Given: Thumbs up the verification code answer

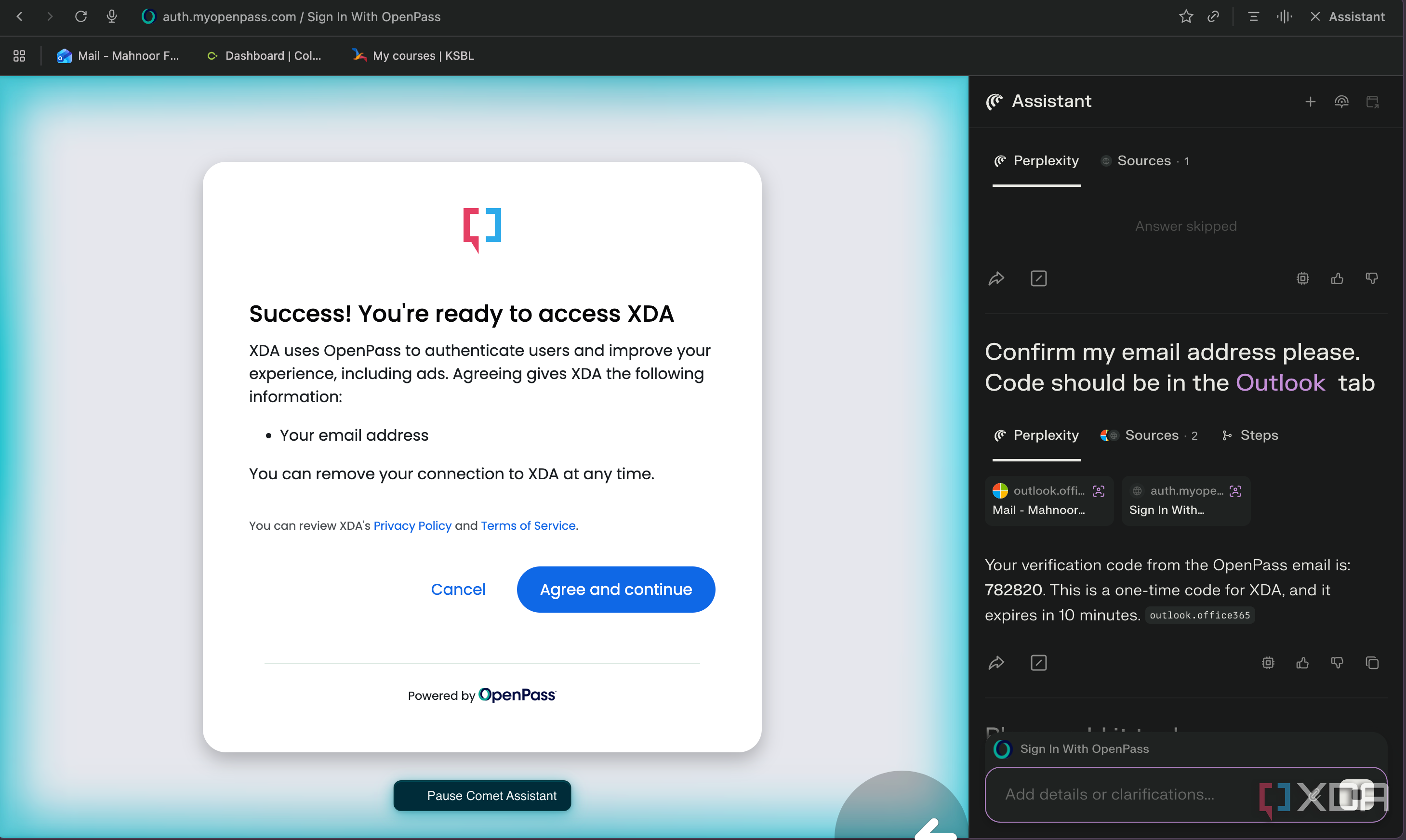Looking at the screenshot, I should [1302, 663].
